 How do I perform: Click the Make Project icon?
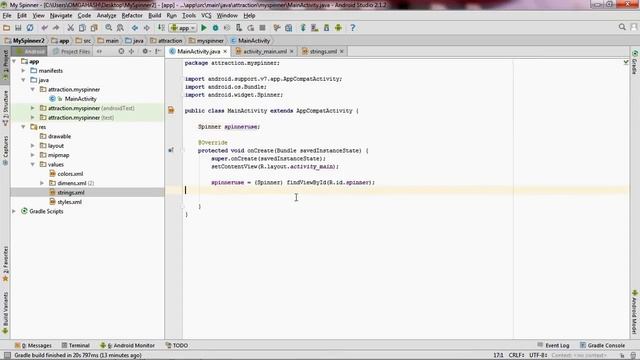[x=162, y=28]
